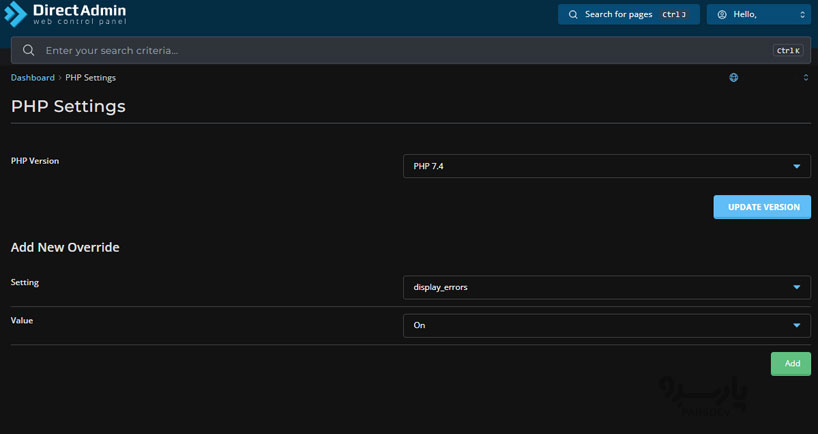This screenshot has height=434, width=818.
Task: Click the PHP Settings breadcrumb item
Action: pyautogui.click(x=90, y=78)
